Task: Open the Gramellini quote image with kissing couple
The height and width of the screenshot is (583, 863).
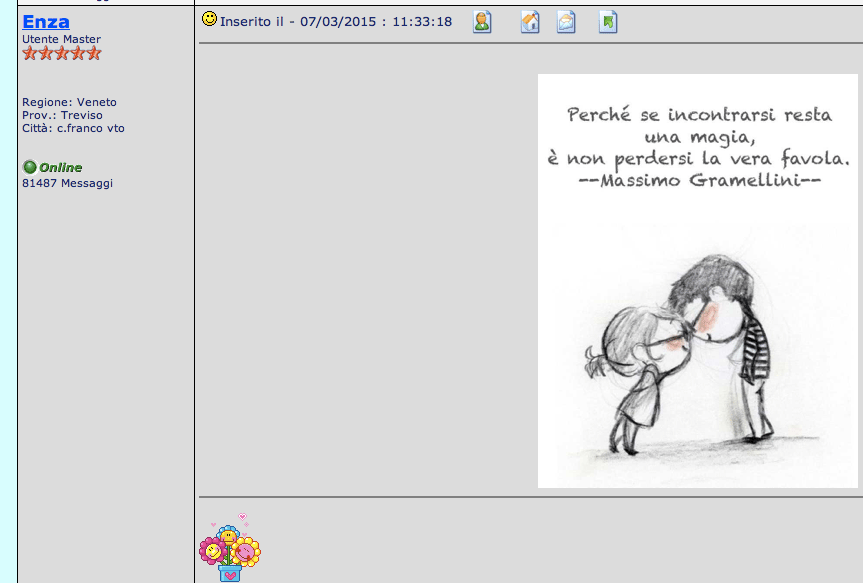Action: point(697,281)
